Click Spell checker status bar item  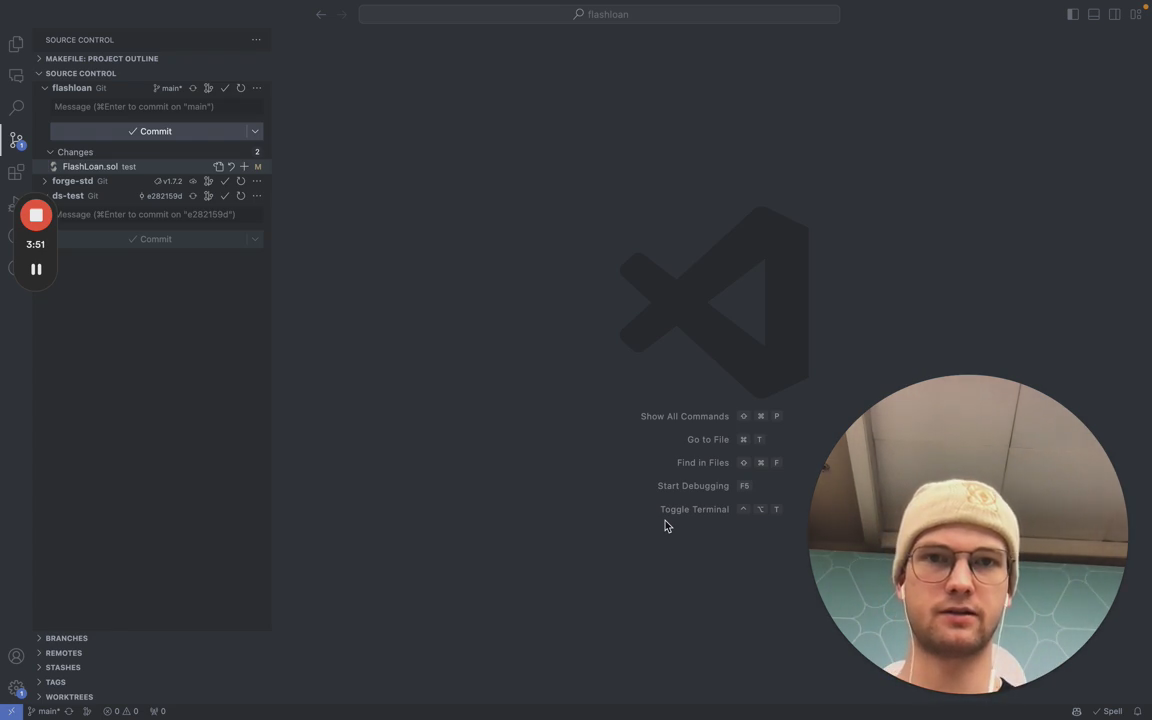coord(1107,712)
